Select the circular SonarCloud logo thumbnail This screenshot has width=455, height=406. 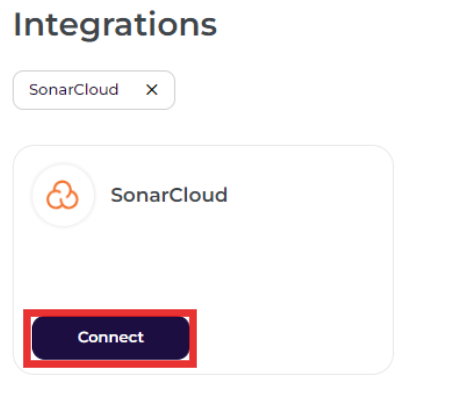pos(63,195)
